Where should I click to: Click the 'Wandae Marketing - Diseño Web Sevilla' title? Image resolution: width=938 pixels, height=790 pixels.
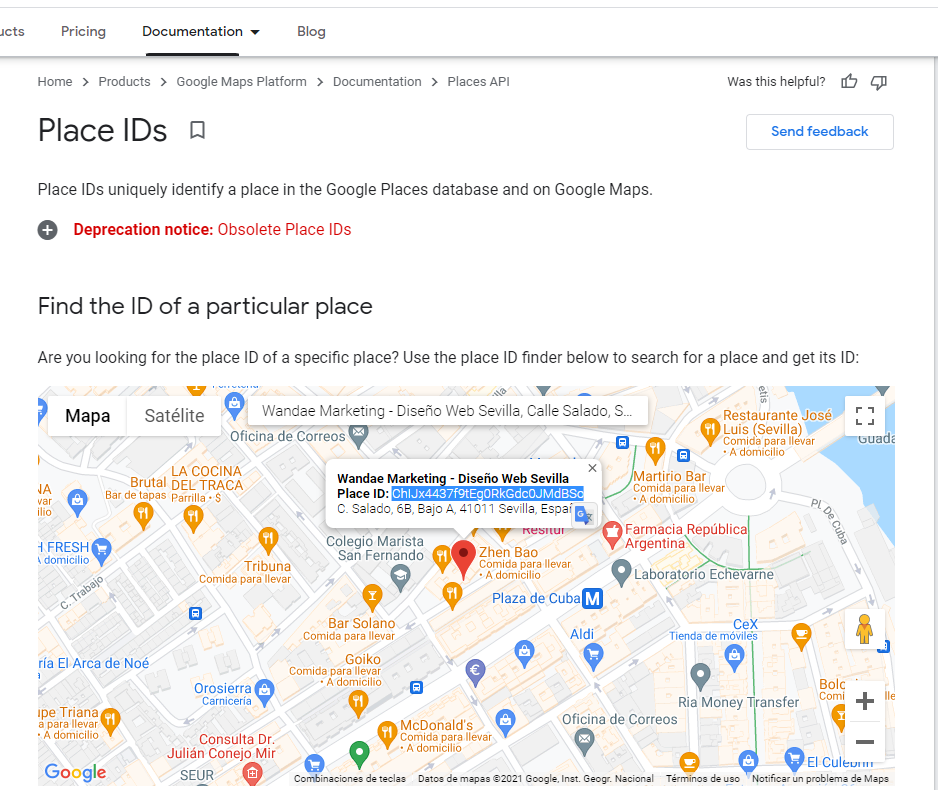(453, 478)
